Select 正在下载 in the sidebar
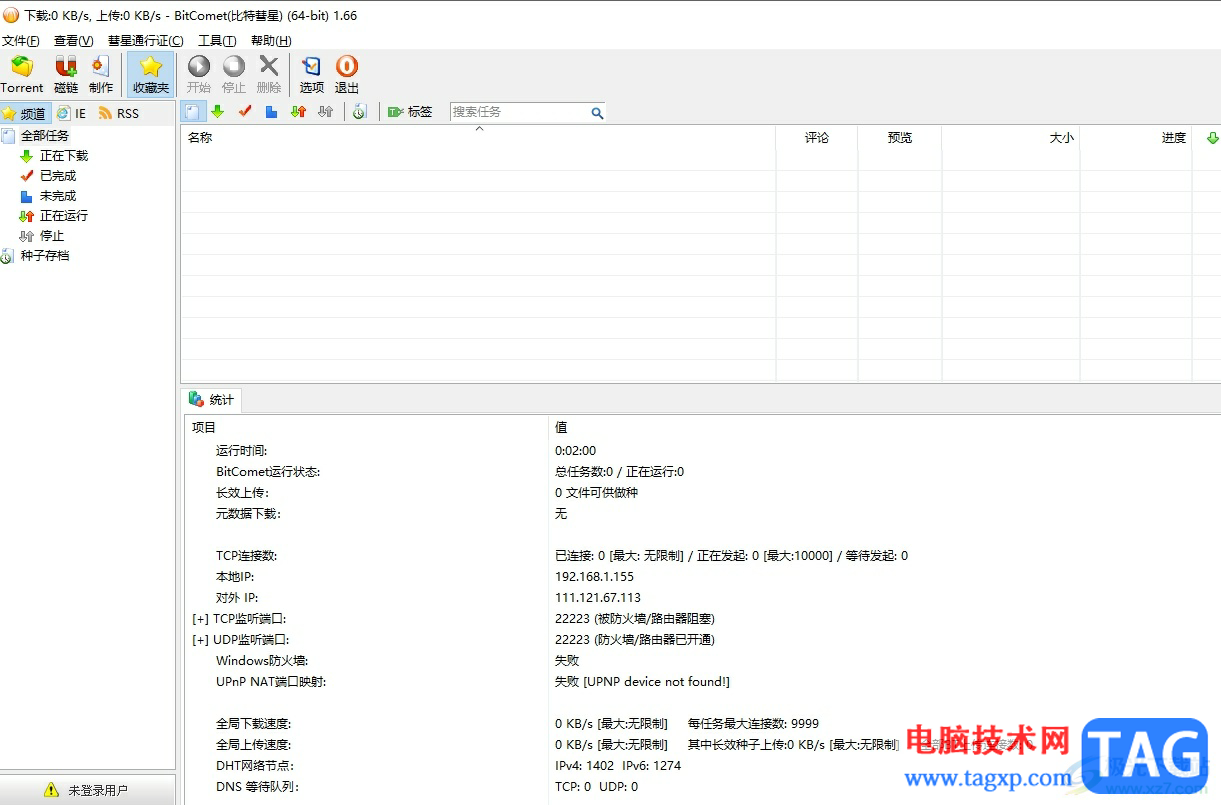The height and width of the screenshot is (805, 1221). [x=64, y=156]
